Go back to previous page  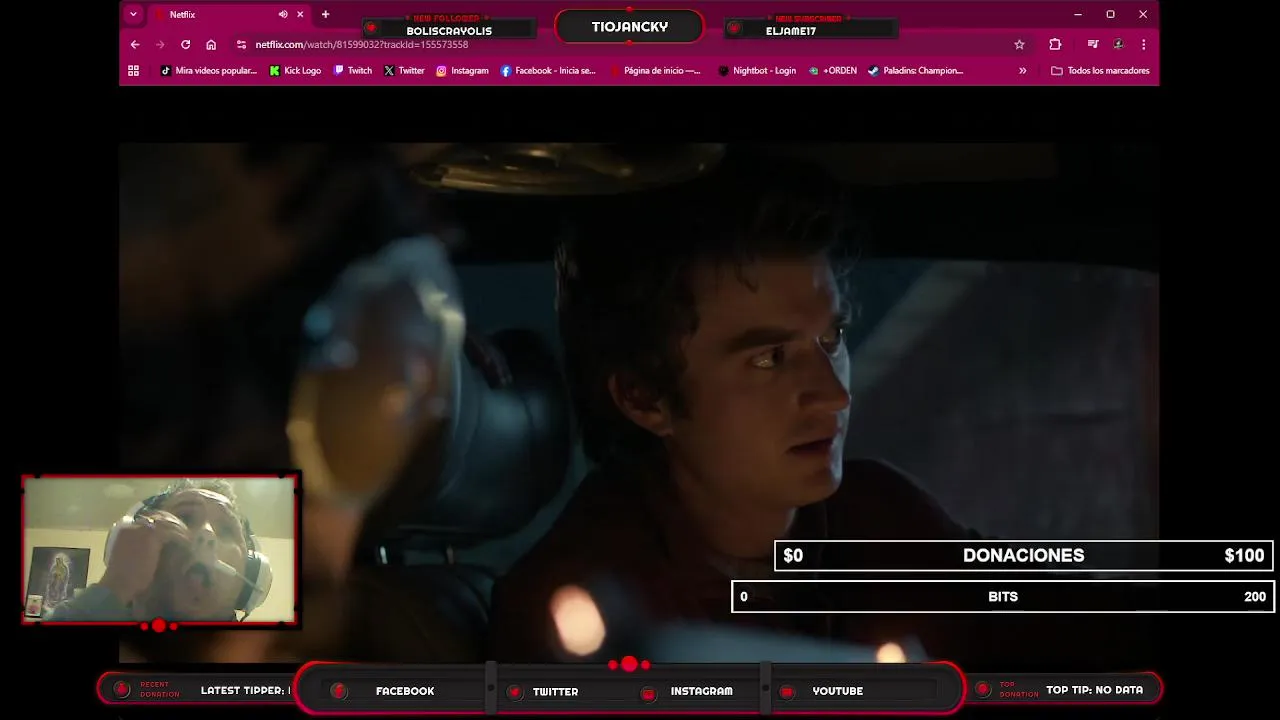click(x=135, y=44)
